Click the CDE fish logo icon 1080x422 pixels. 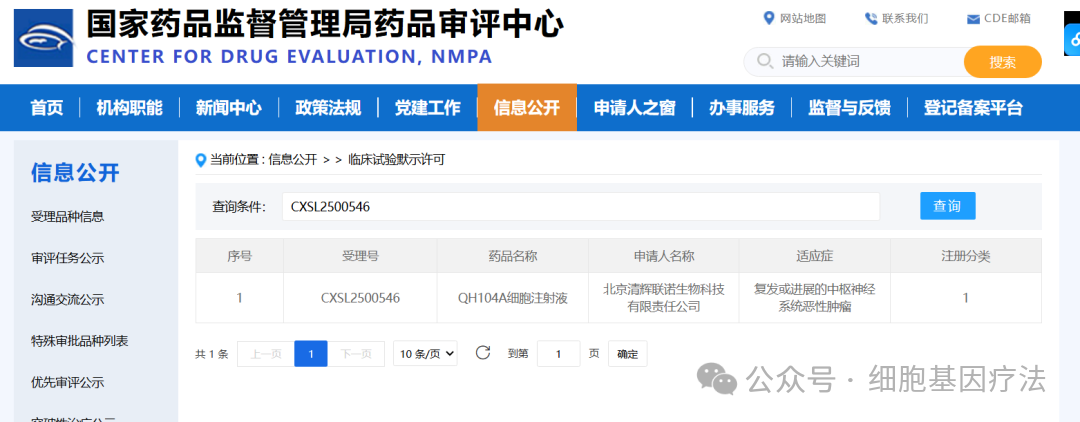(x=43, y=38)
